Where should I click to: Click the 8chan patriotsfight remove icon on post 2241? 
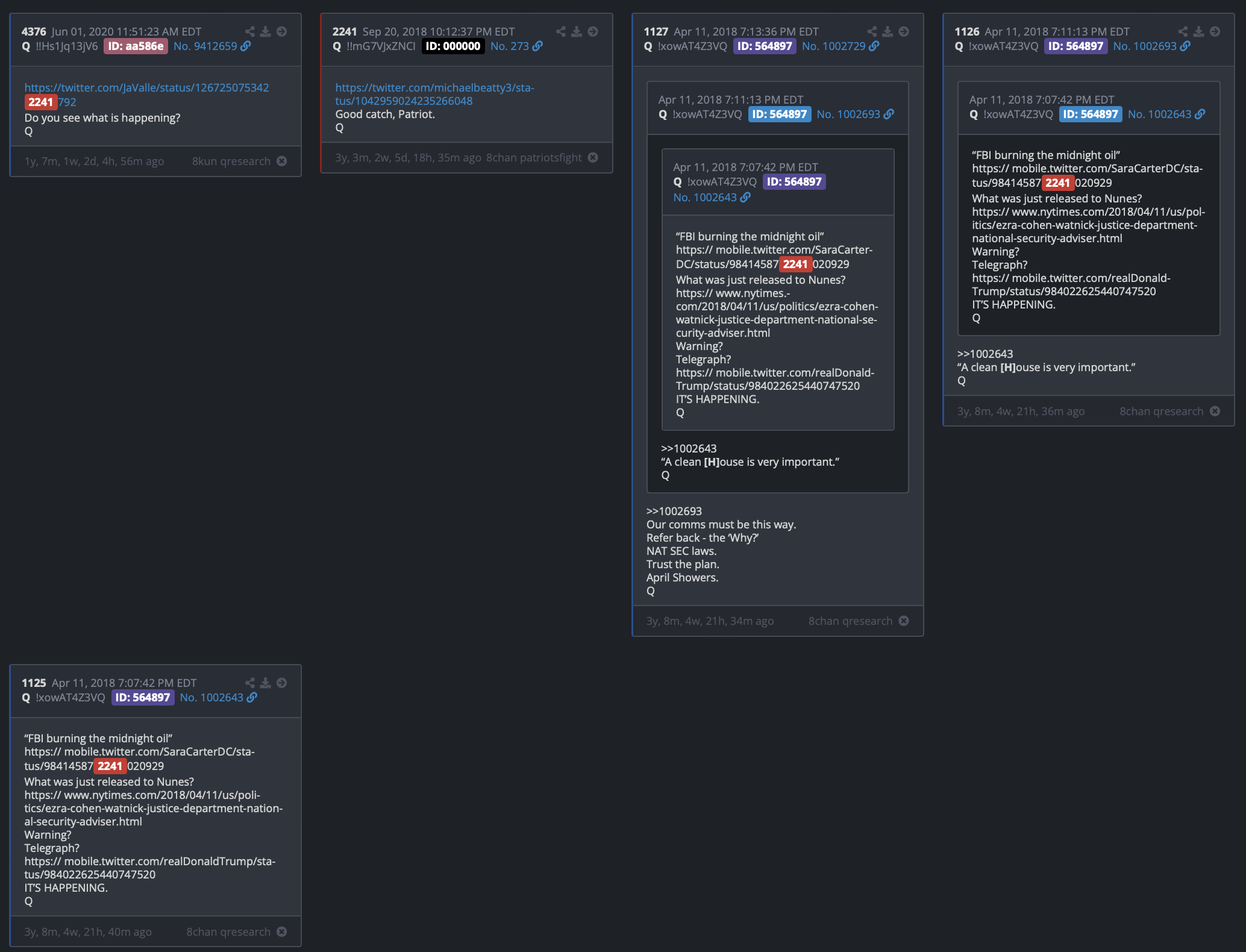593,157
